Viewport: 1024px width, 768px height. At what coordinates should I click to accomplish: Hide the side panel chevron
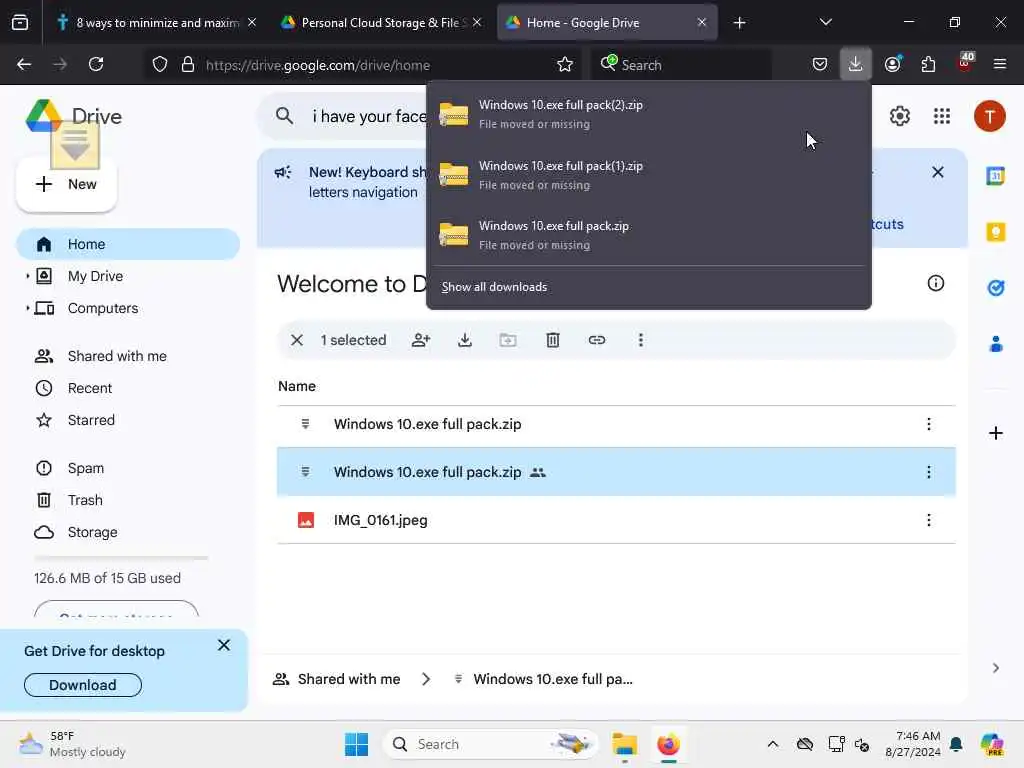(995, 667)
